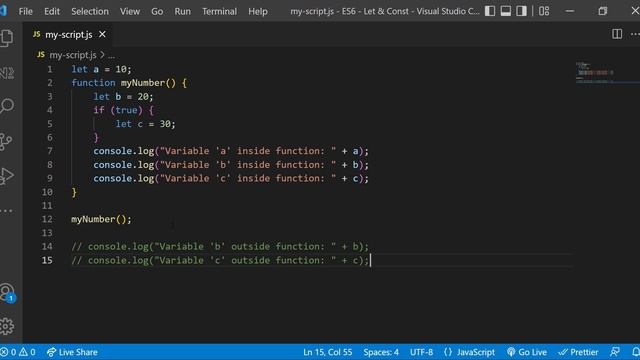This screenshot has width=640, height=360.
Task: Toggle Primary Side Bar layout button
Action: point(490,11)
